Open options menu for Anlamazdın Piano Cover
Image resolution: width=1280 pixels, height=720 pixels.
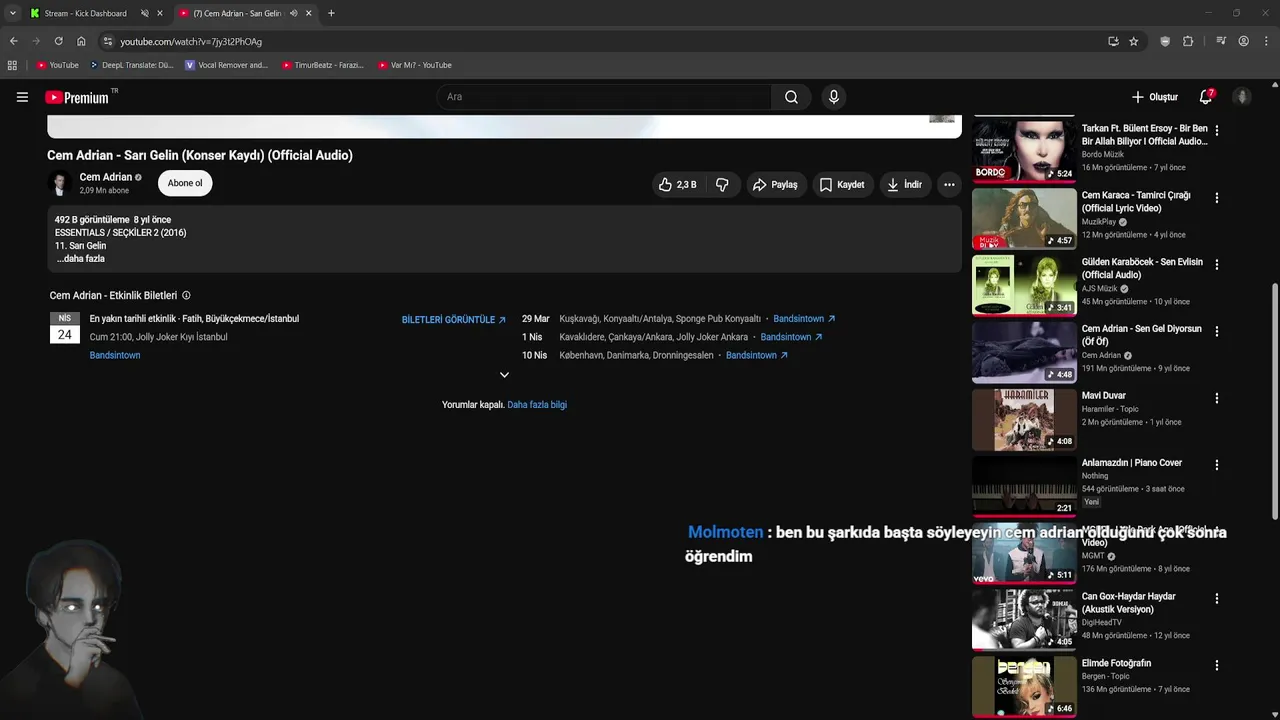[1217, 465]
